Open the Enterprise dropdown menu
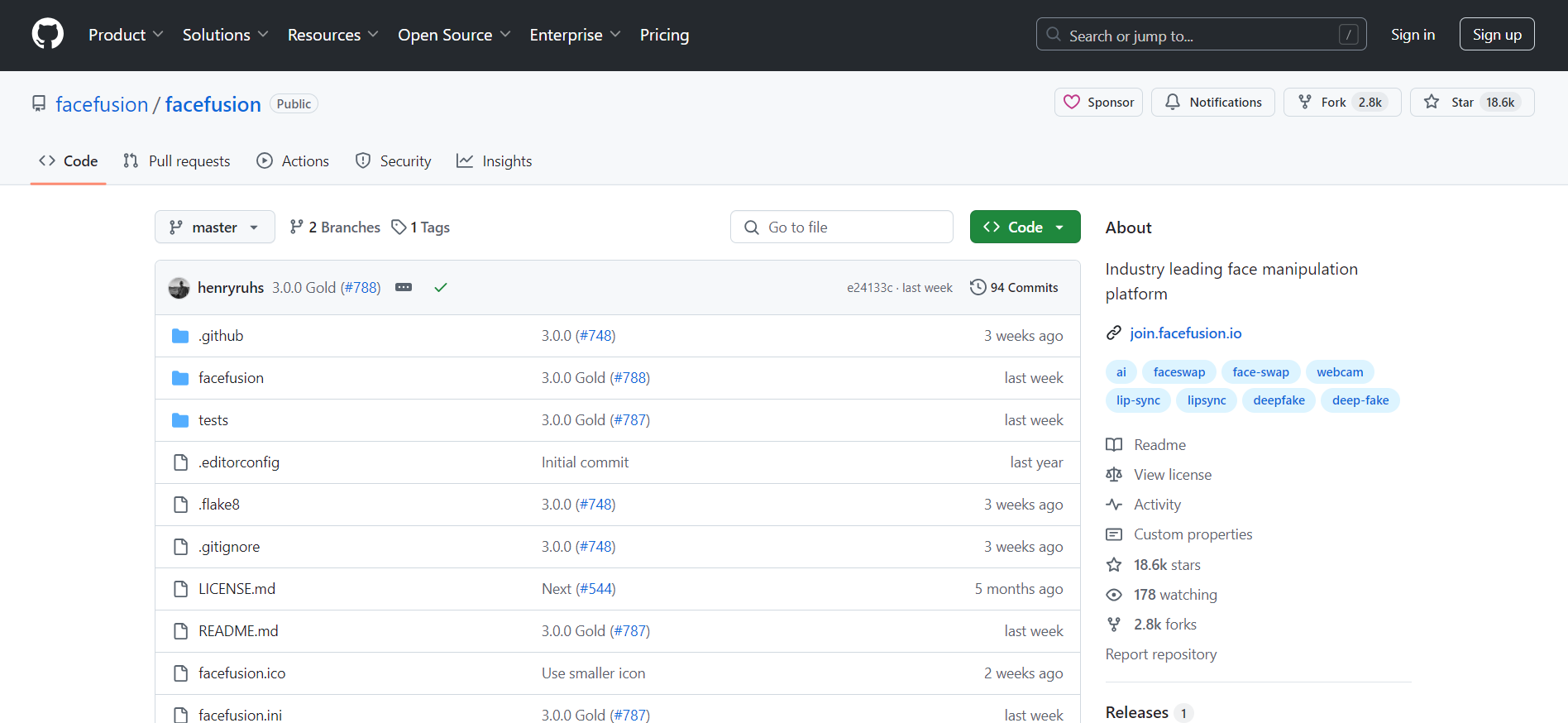The image size is (1568, 723). pos(575,35)
